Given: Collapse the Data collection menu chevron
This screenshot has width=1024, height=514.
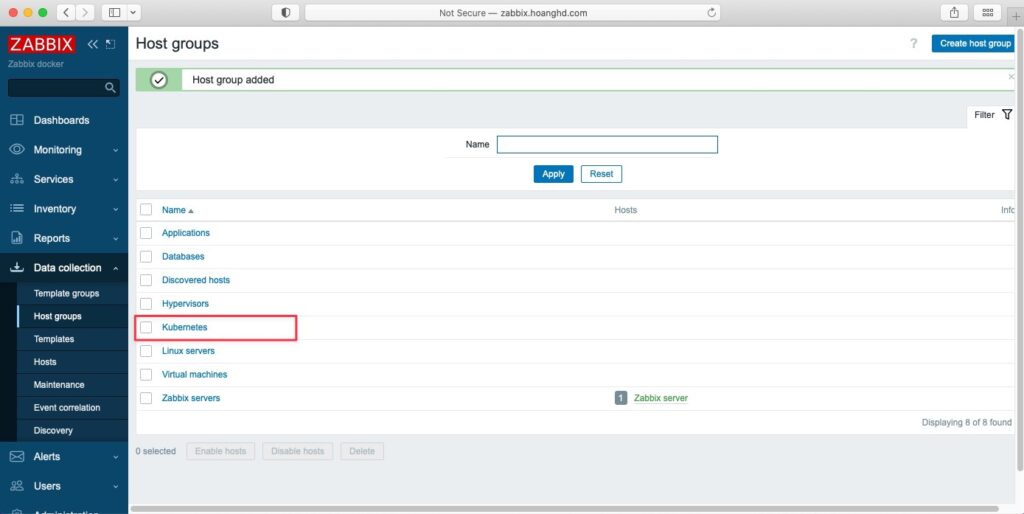Looking at the screenshot, I should 116,268.
